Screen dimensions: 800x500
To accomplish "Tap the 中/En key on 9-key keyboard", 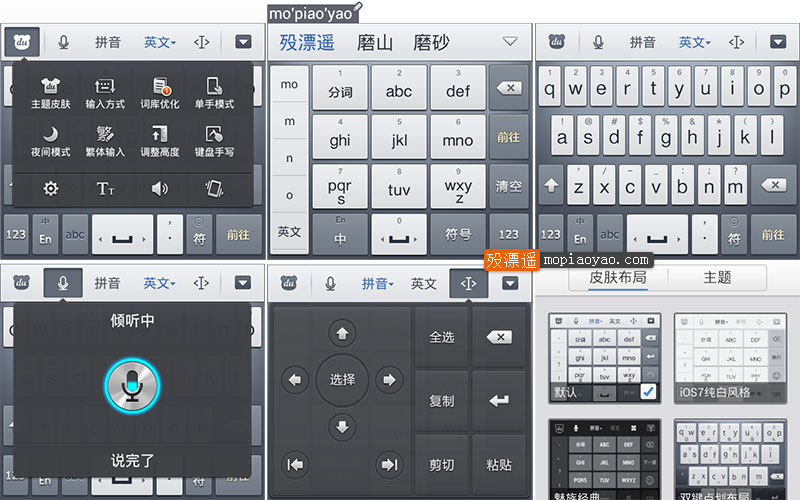I will 340,234.
